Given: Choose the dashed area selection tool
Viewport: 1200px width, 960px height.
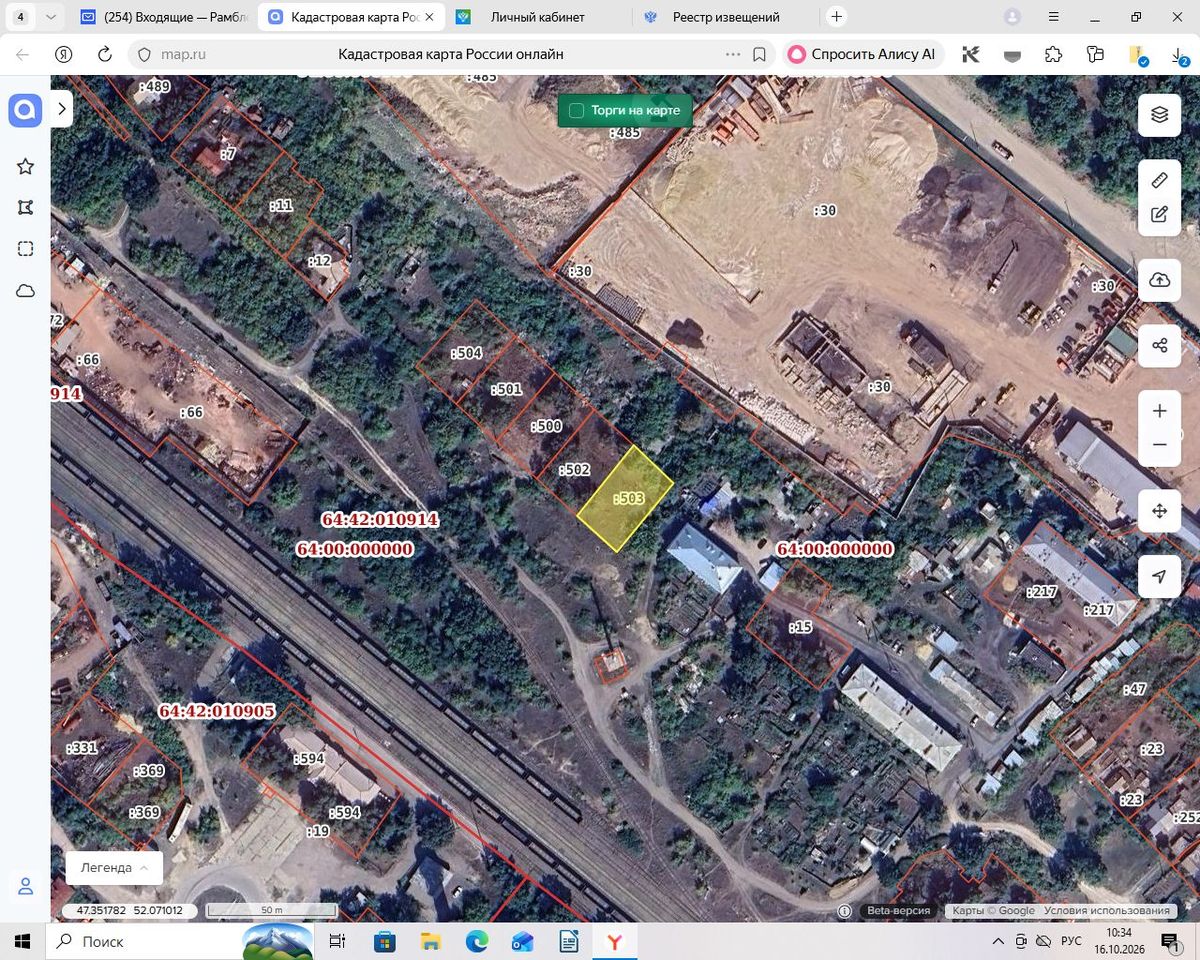Looking at the screenshot, I should [x=26, y=249].
